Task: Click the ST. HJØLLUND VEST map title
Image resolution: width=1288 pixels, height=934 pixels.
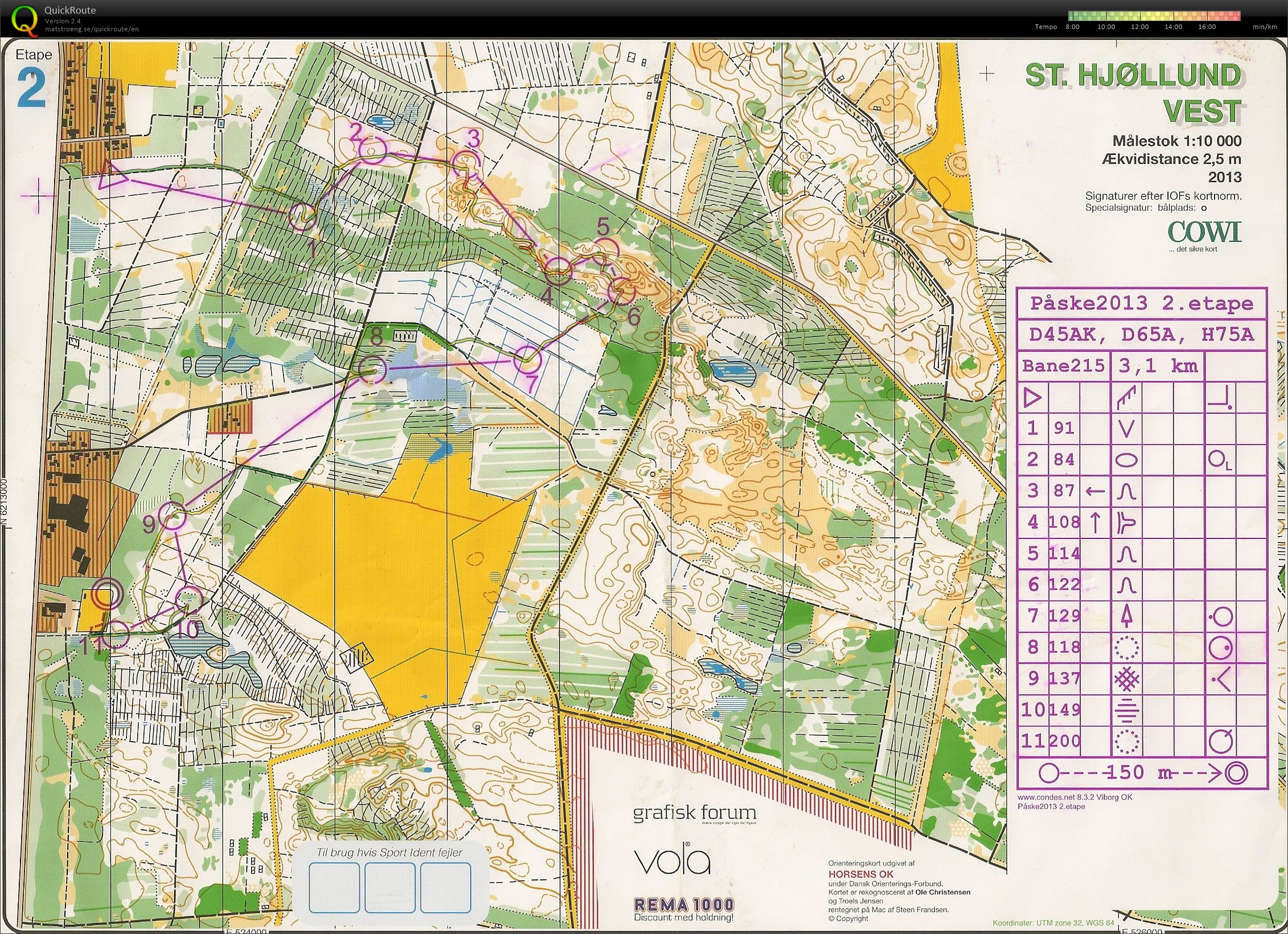Action: point(1133,93)
